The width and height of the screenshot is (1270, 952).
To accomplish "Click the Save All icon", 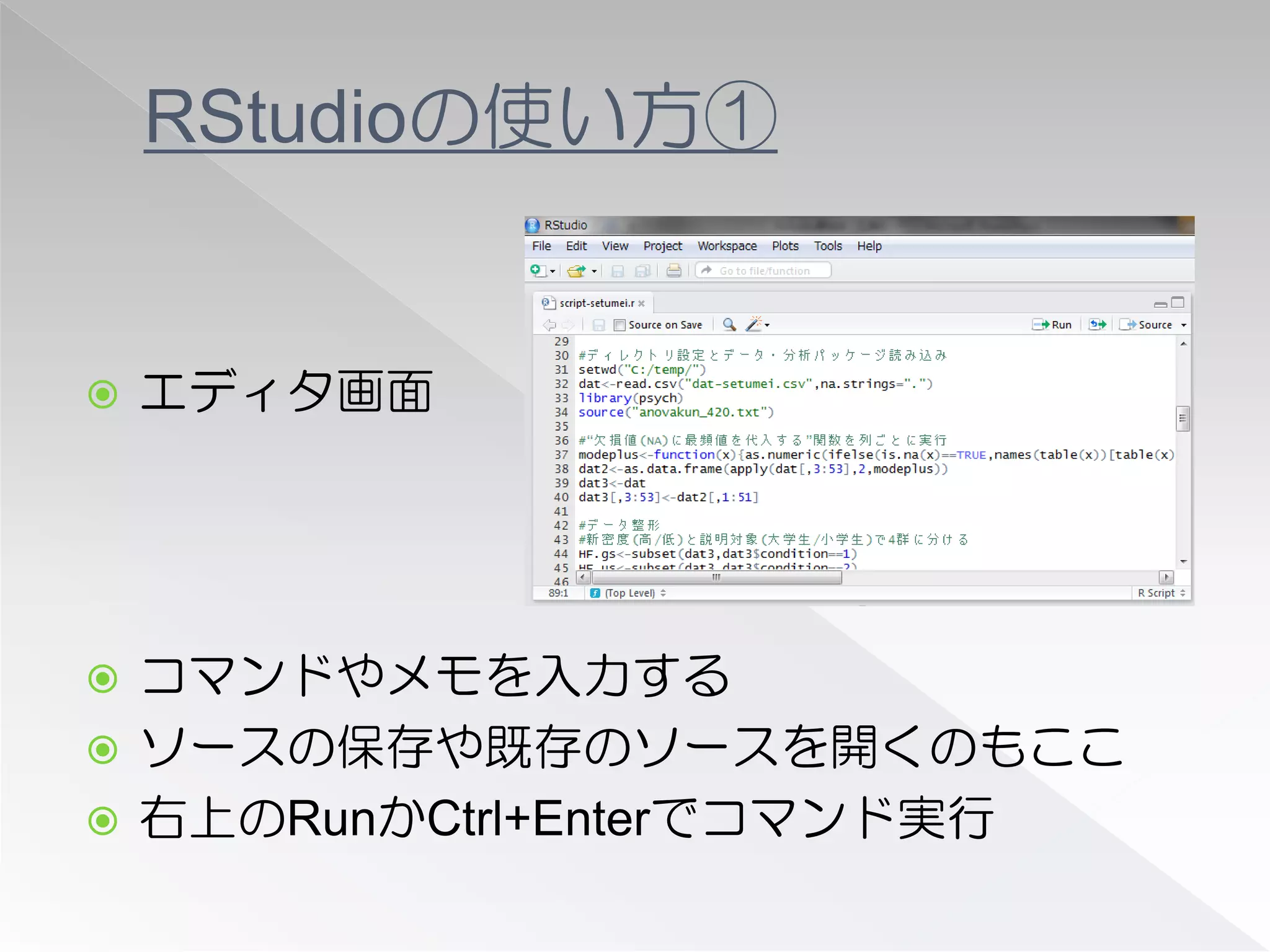I will click(x=642, y=271).
